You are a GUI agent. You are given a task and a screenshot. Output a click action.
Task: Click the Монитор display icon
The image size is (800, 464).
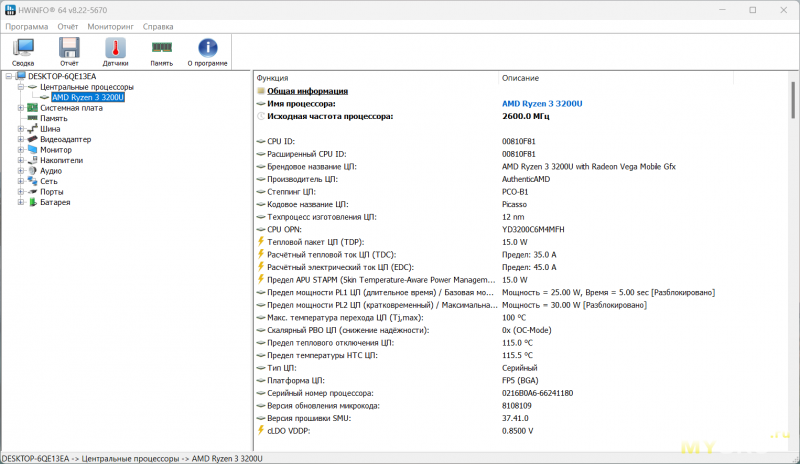[x=33, y=150]
